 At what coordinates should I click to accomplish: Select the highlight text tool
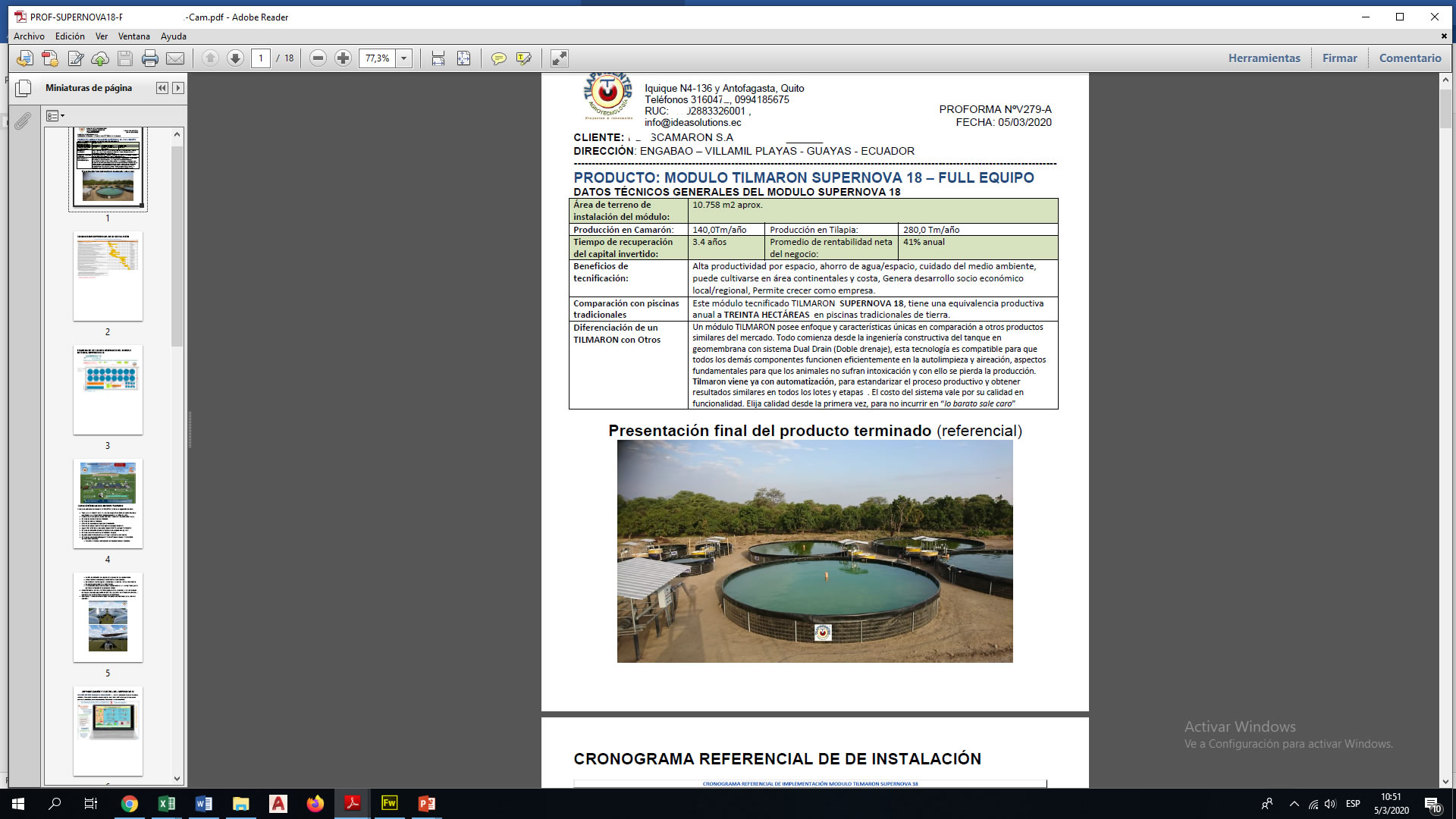[523, 58]
